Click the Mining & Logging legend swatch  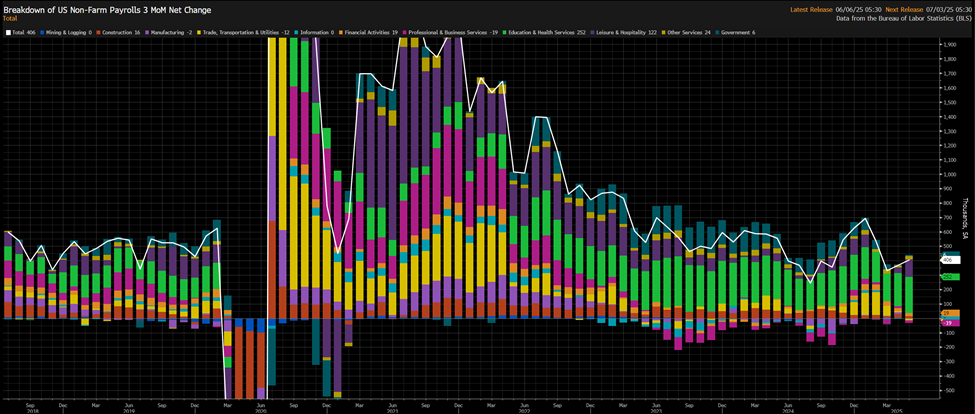click(x=42, y=32)
